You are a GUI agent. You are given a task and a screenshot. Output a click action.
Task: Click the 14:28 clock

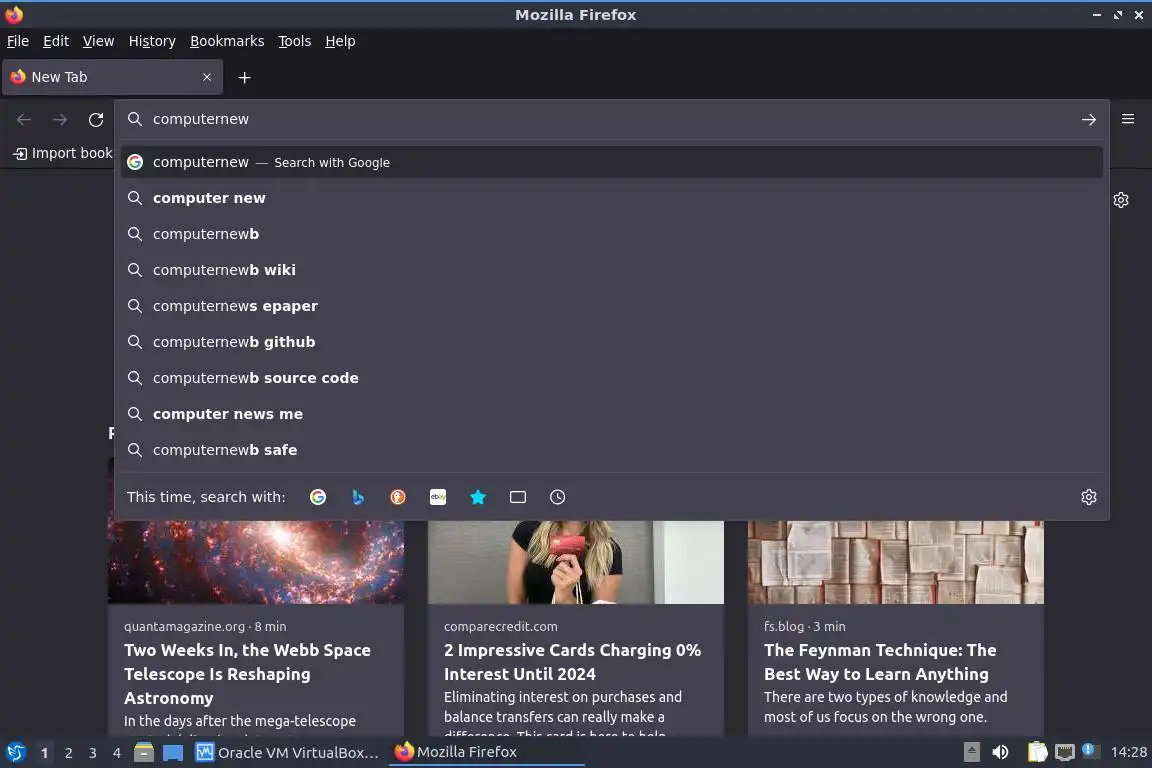click(x=1128, y=752)
